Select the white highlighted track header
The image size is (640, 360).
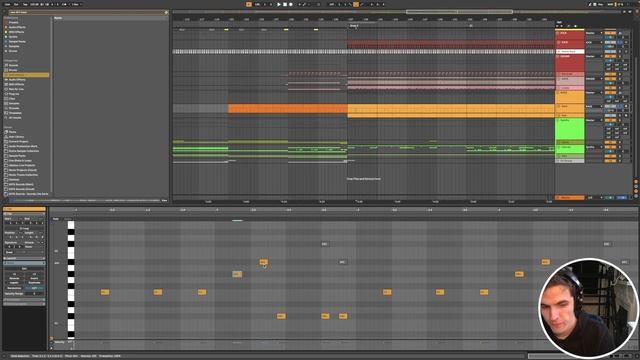click(x=570, y=52)
